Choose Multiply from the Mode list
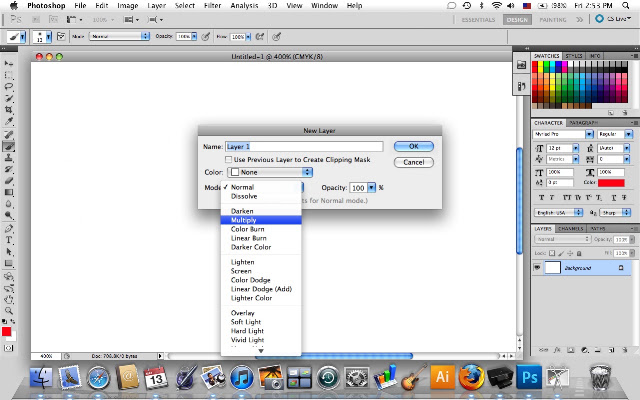This screenshot has height=400, width=640. coord(261,220)
